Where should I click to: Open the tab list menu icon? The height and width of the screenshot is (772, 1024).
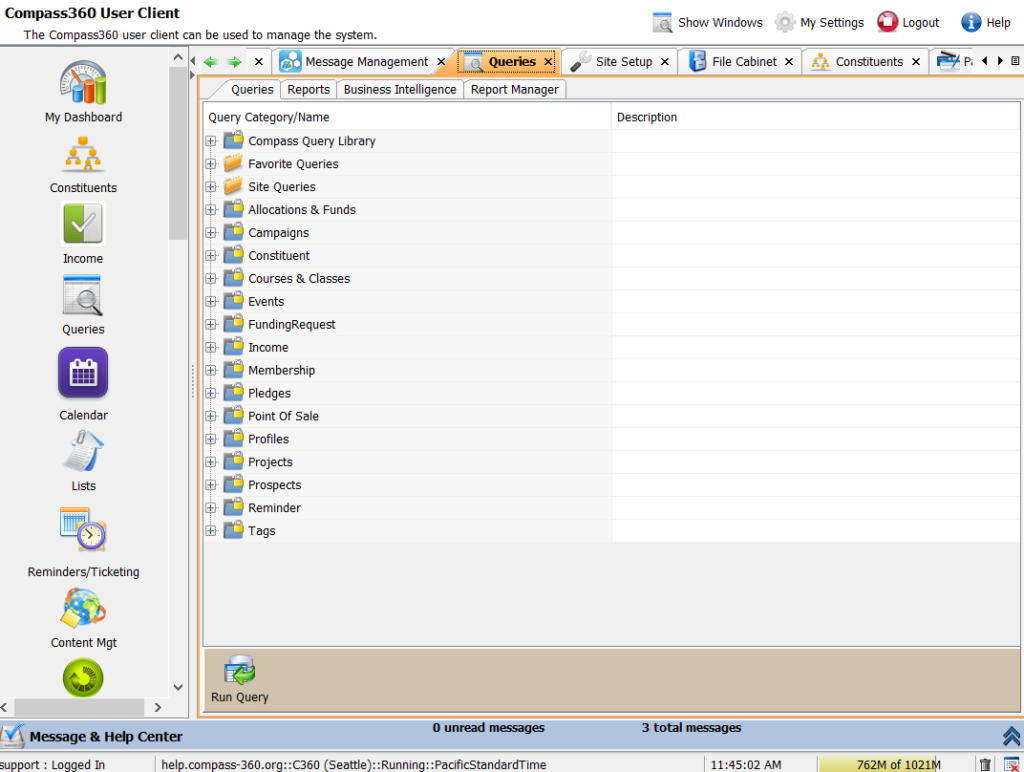pyautogui.click(x=1015, y=61)
